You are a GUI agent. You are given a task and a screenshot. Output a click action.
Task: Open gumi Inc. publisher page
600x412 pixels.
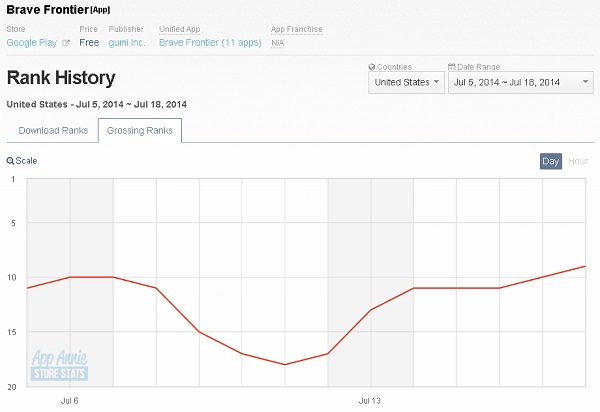pyautogui.click(x=127, y=42)
